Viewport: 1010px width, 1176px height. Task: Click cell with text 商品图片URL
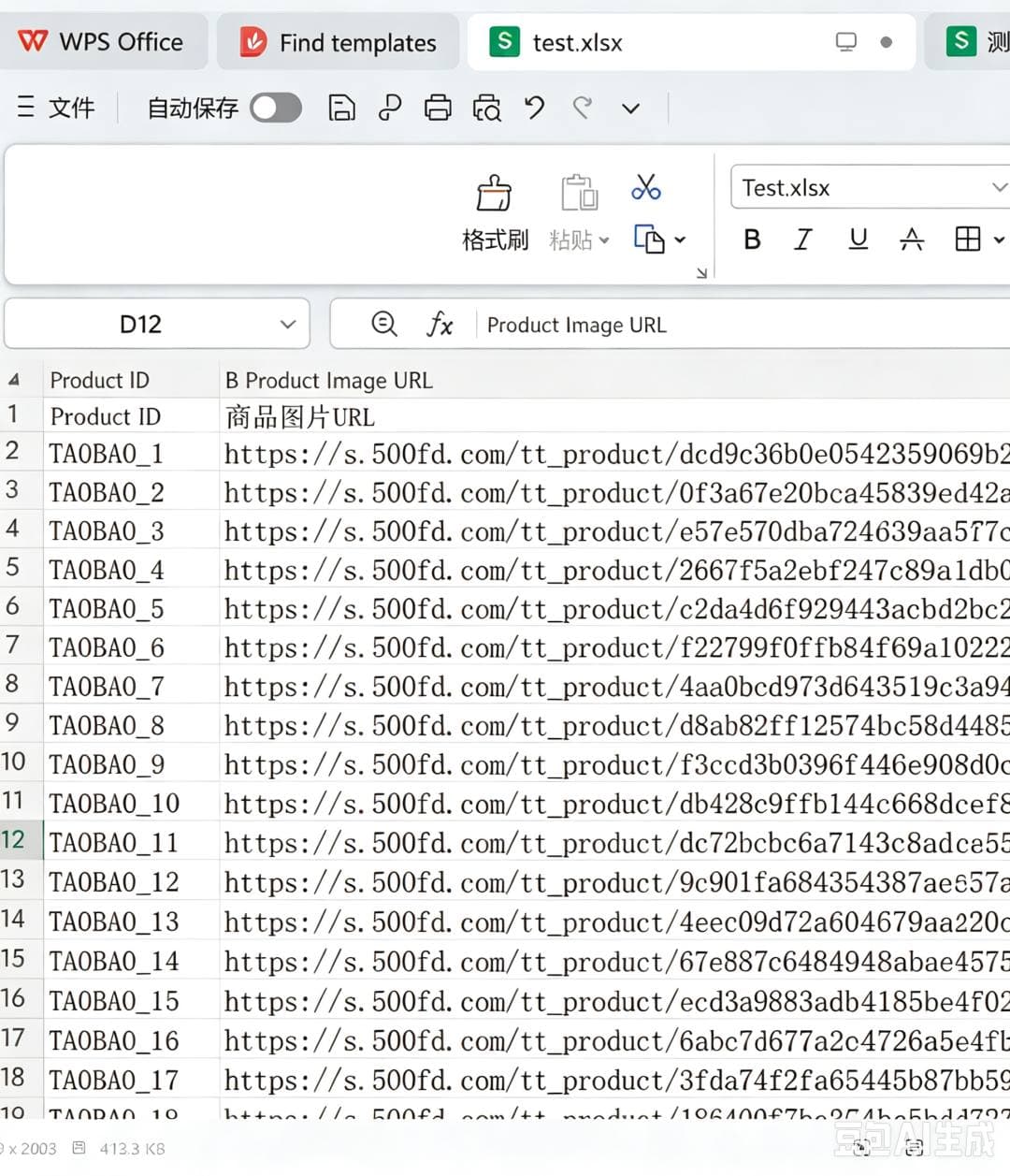pos(614,416)
